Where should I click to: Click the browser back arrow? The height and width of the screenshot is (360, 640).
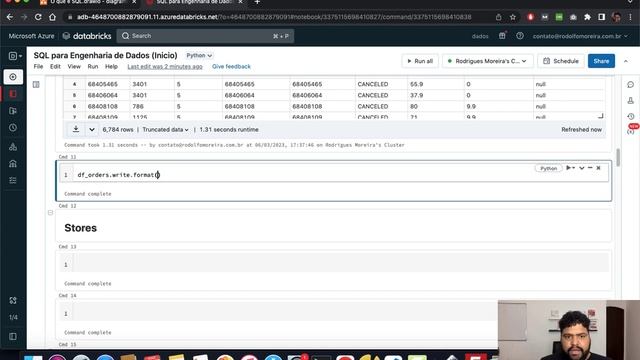pyautogui.click(x=10, y=17)
